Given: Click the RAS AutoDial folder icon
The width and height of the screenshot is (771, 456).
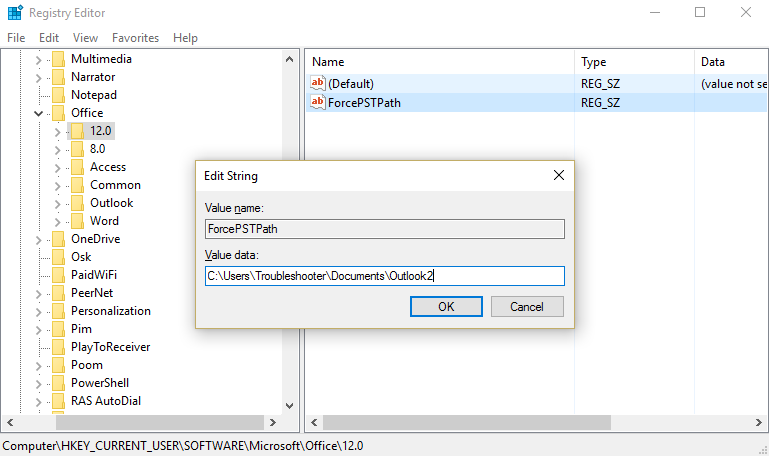Looking at the screenshot, I should [59, 401].
